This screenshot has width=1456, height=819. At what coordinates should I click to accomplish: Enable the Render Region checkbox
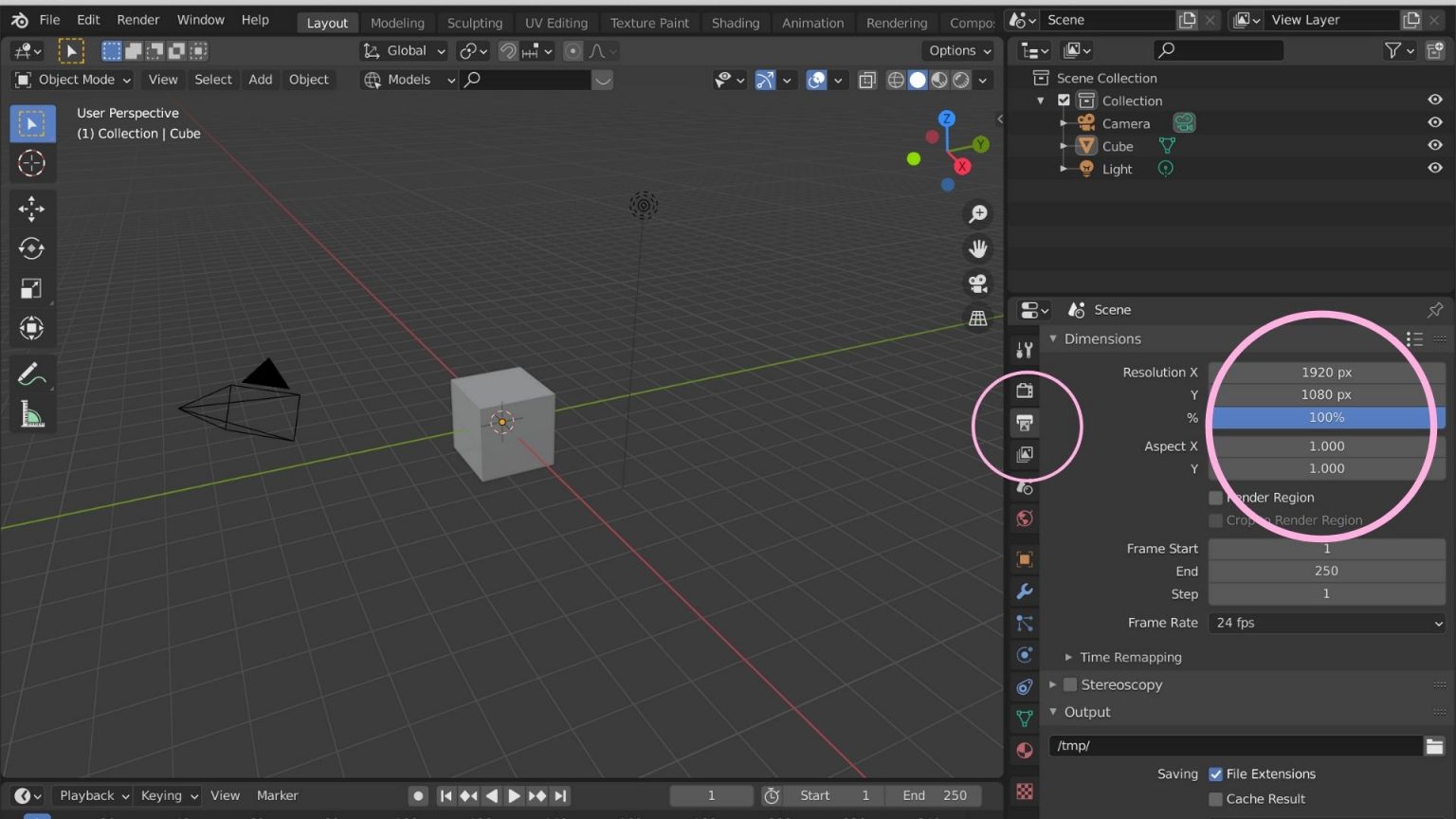(1215, 497)
